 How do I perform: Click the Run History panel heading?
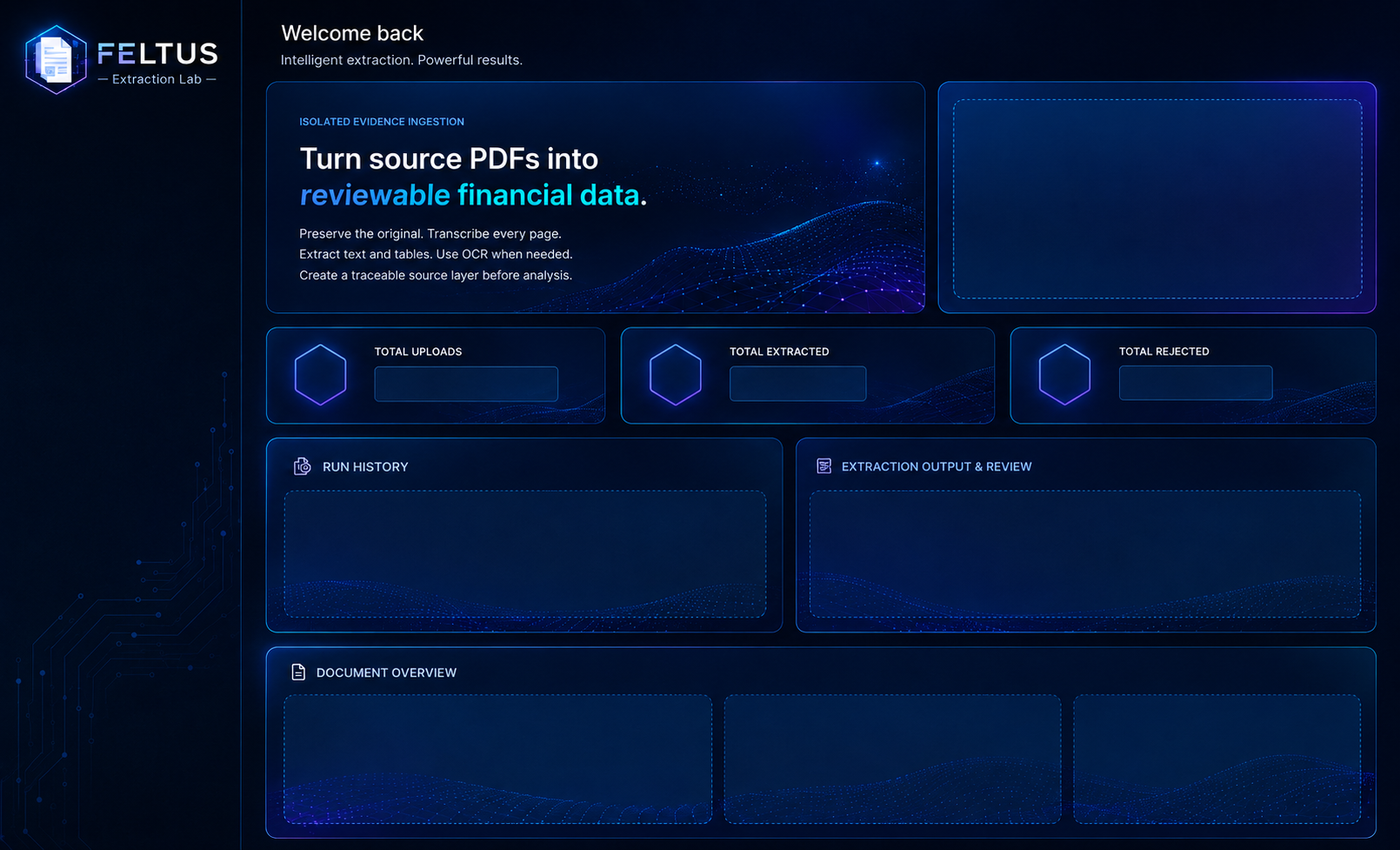tap(365, 467)
